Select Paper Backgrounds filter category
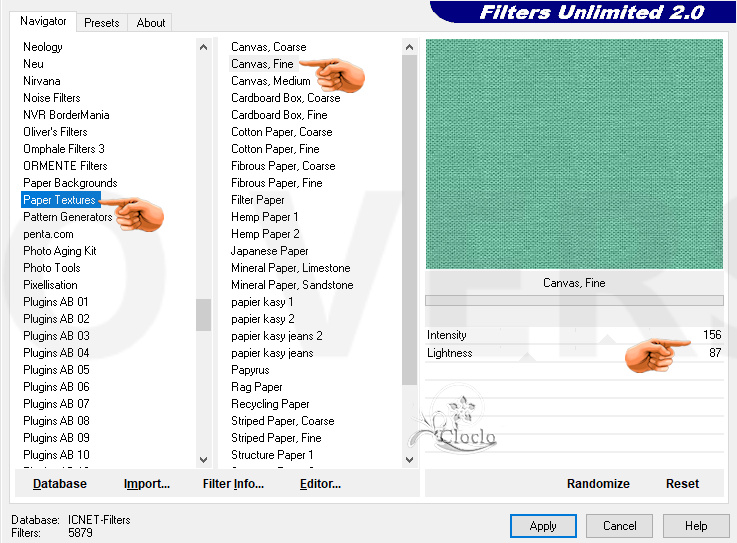The width and height of the screenshot is (737, 543). point(70,183)
